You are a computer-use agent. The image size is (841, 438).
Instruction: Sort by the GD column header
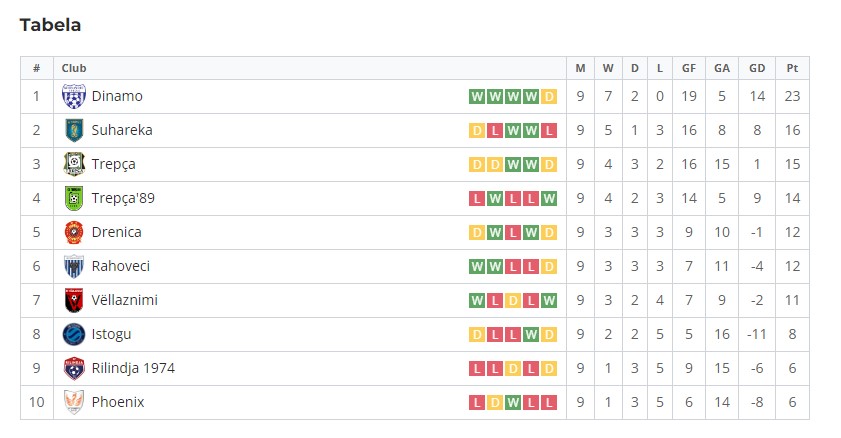[x=757, y=68]
